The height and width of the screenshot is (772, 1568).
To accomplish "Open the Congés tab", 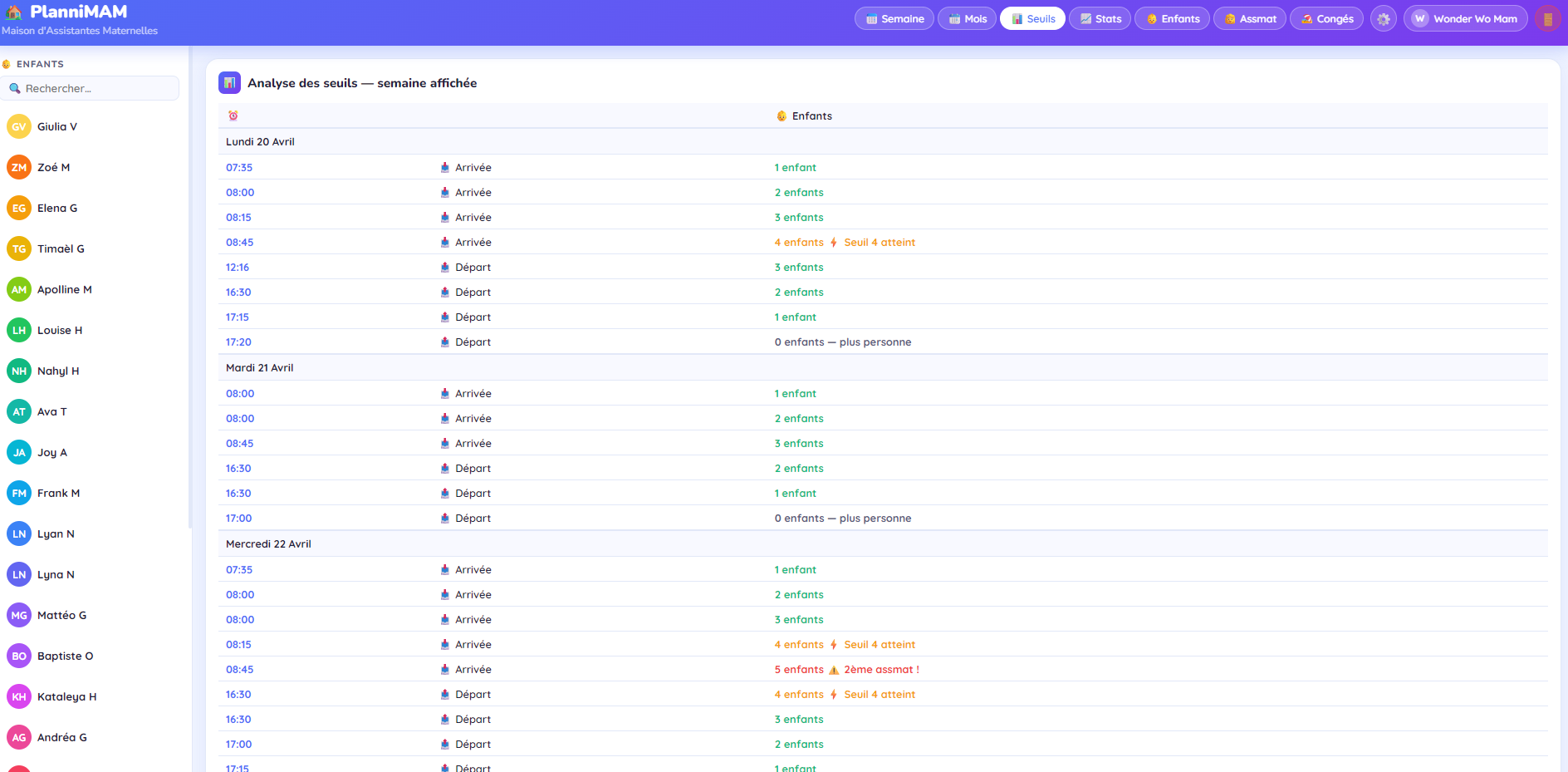I will (1325, 18).
